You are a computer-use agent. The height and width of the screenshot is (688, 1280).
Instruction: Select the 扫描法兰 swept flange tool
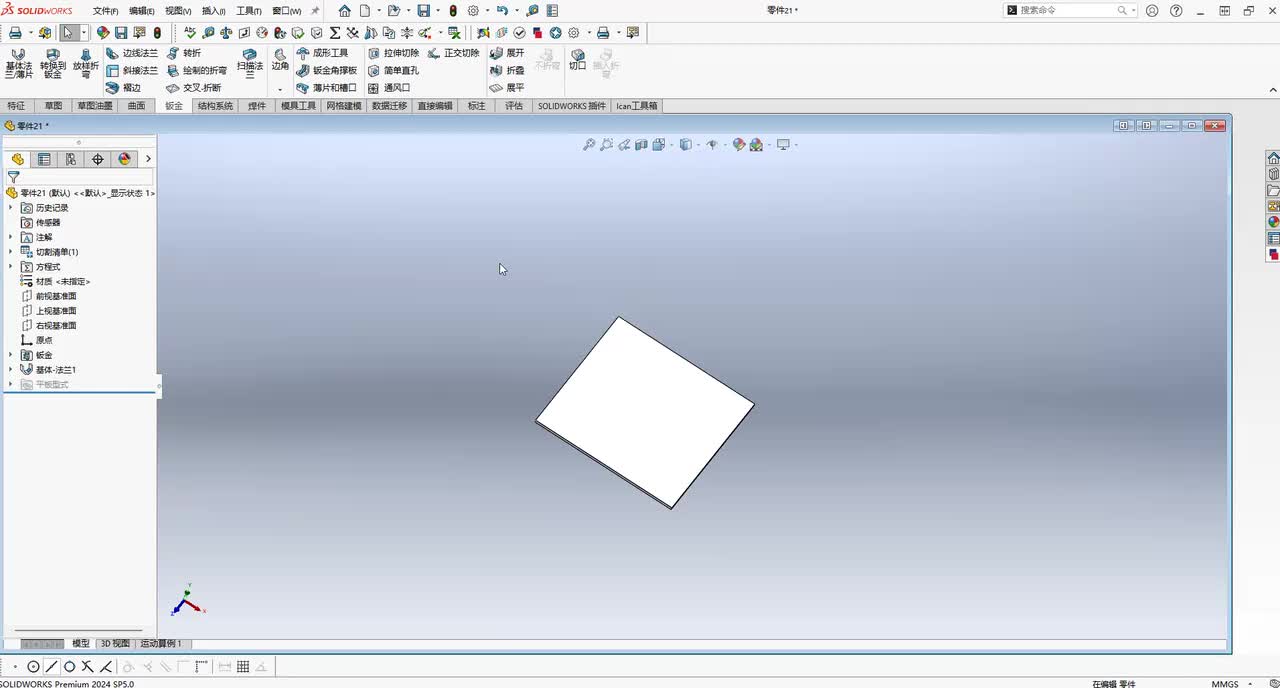[x=250, y=63]
